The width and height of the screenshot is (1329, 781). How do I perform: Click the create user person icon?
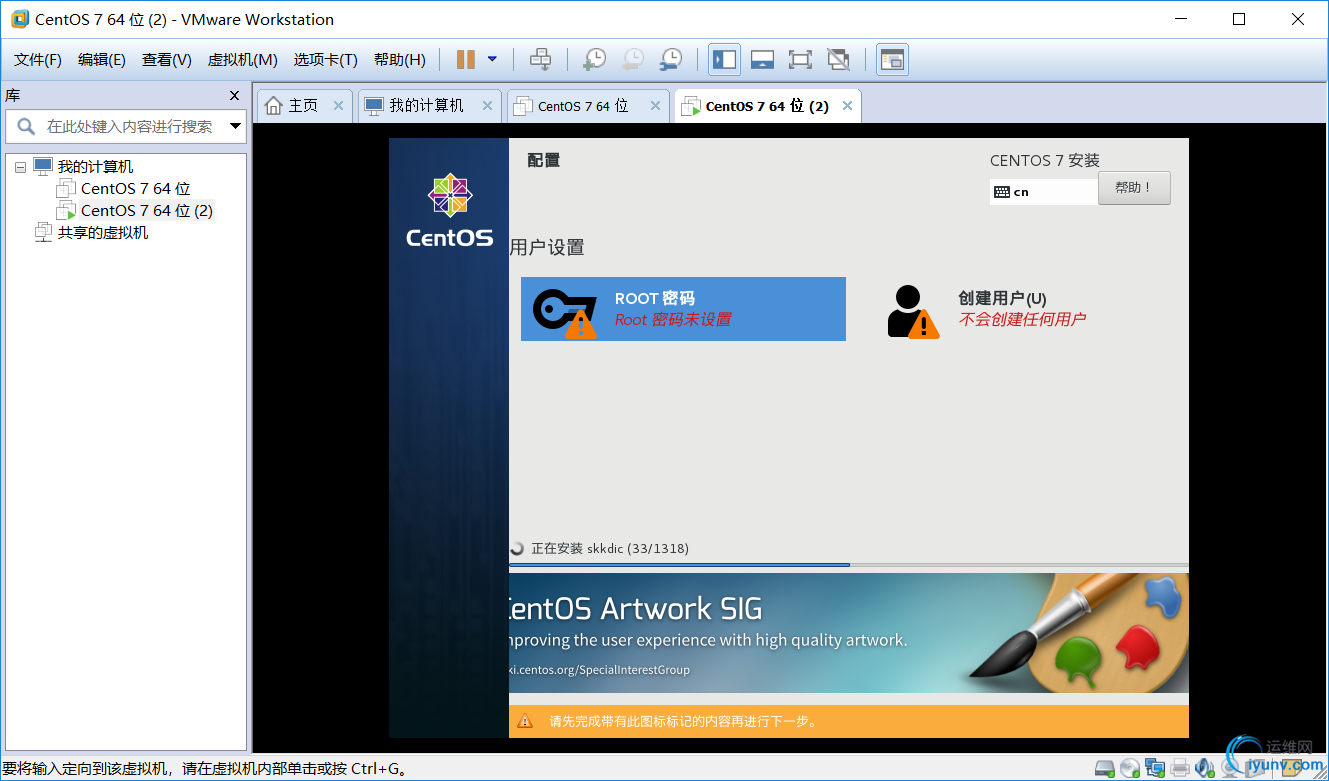tap(912, 311)
